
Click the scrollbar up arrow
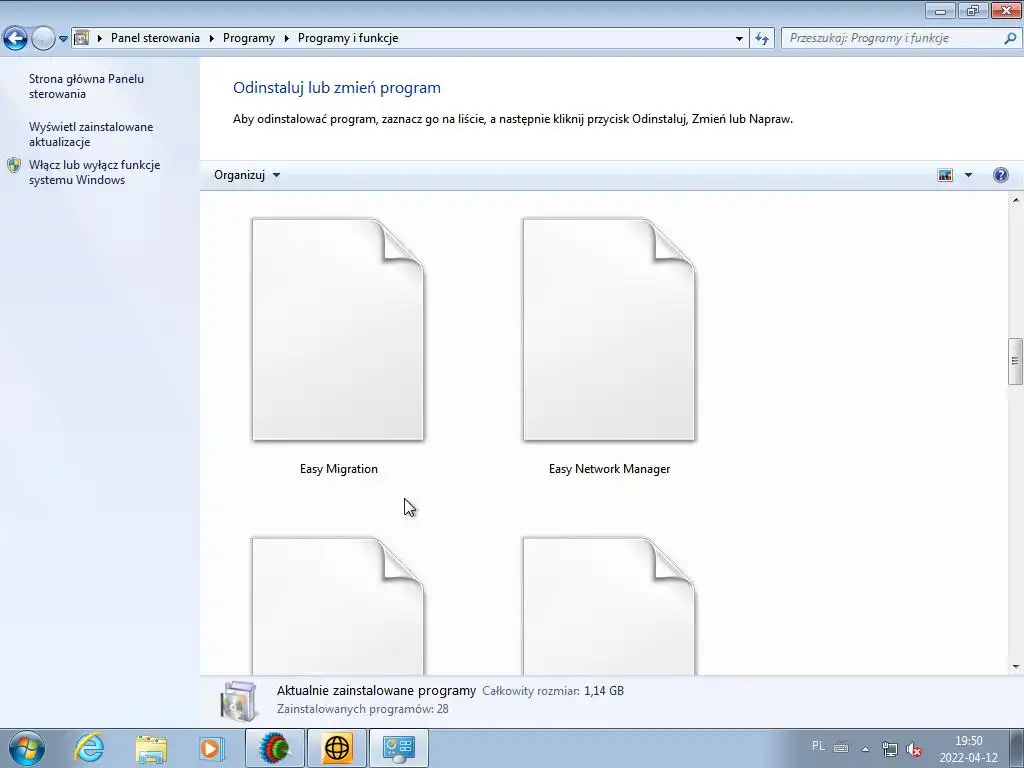pyautogui.click(x=1016, y=200)
